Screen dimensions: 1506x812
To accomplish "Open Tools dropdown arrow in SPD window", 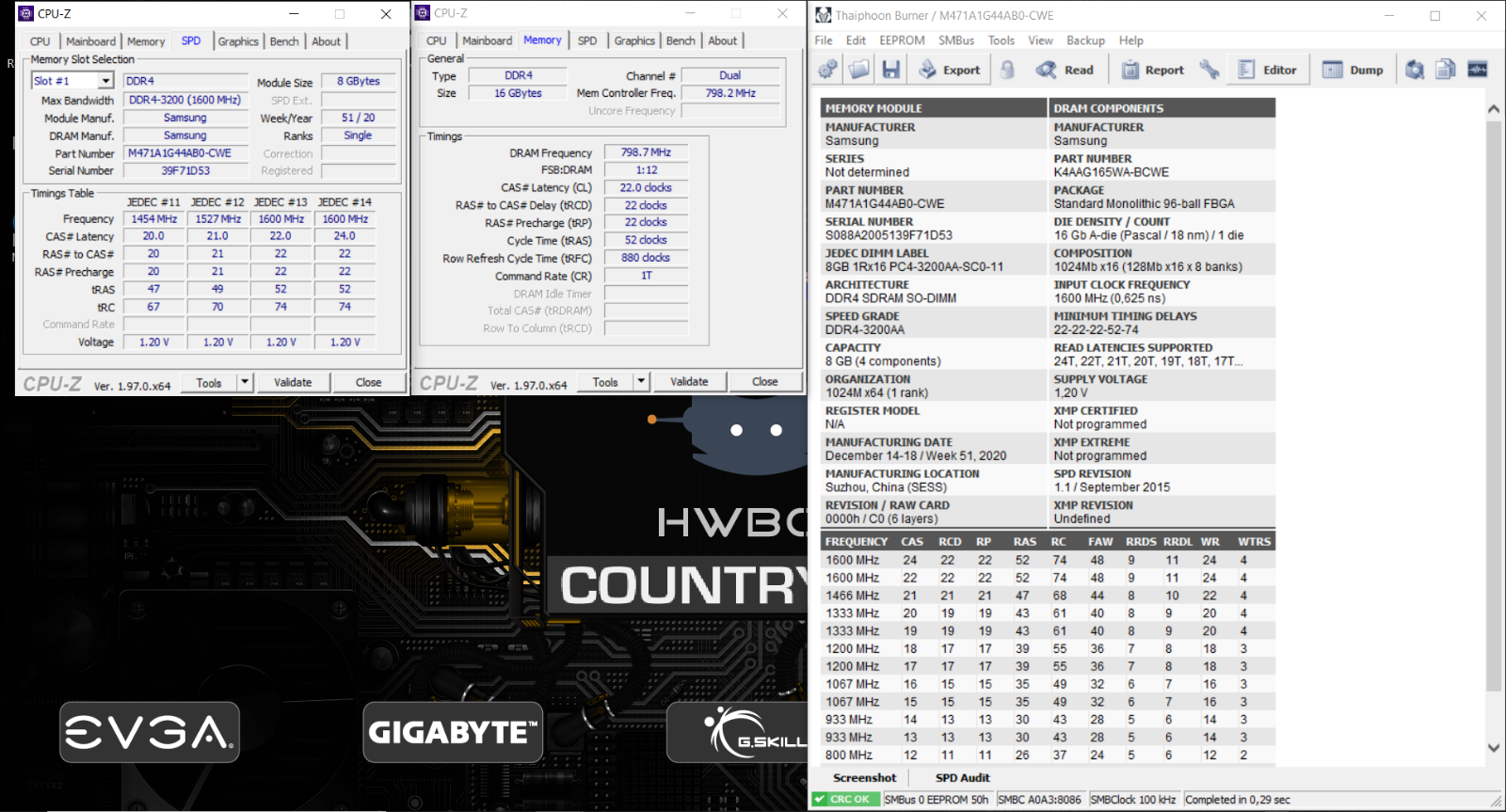I will point(245,382).
